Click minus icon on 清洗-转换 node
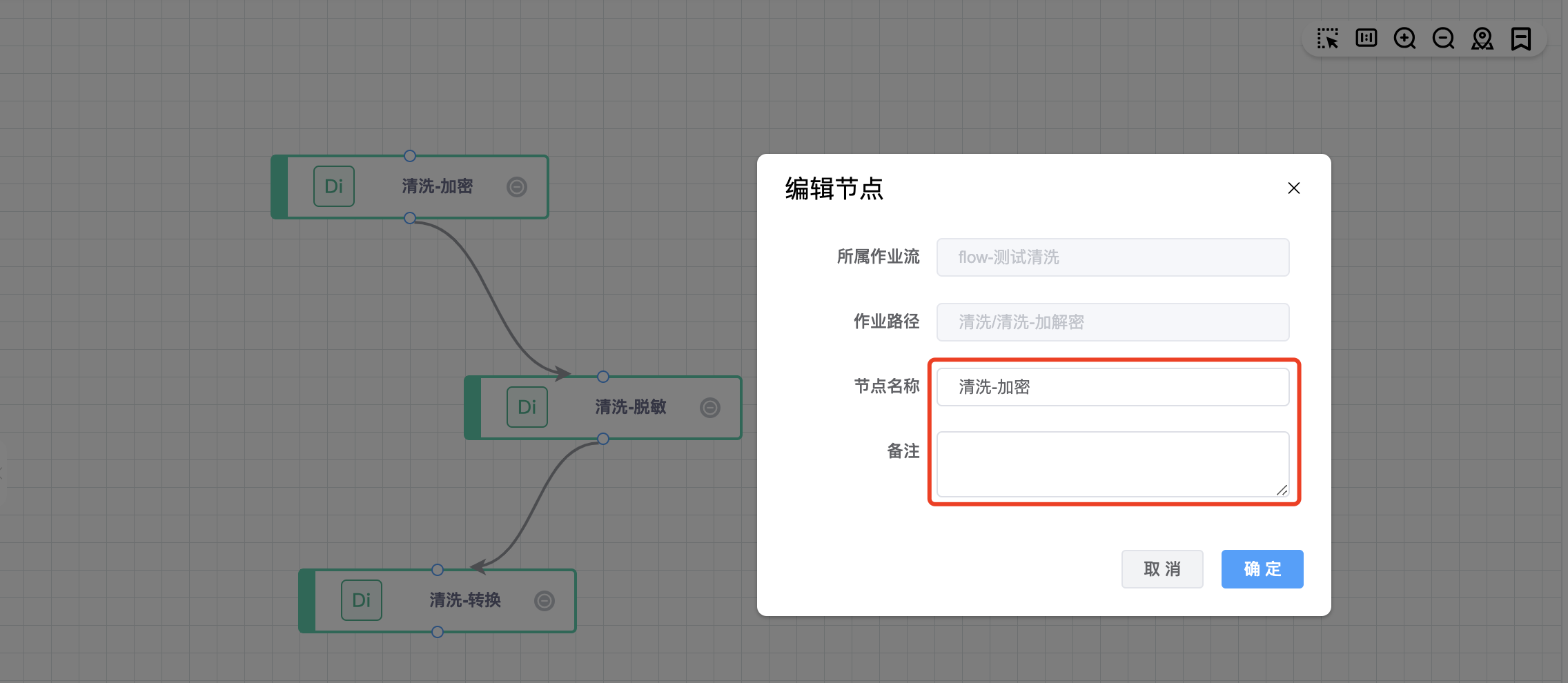Viewport: 1568px width, 683px height. point(545,601)
